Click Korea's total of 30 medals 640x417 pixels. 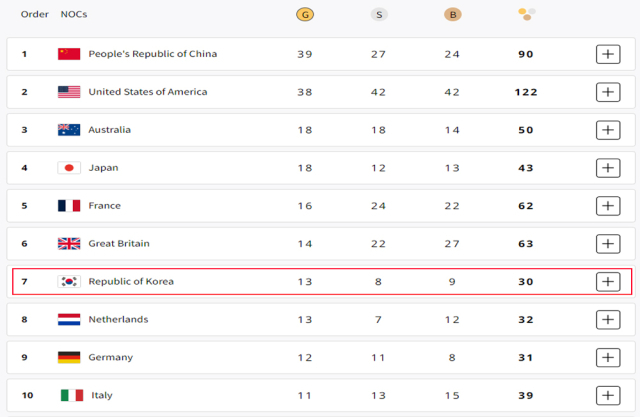pyautogui.click(x=526, y=282)
